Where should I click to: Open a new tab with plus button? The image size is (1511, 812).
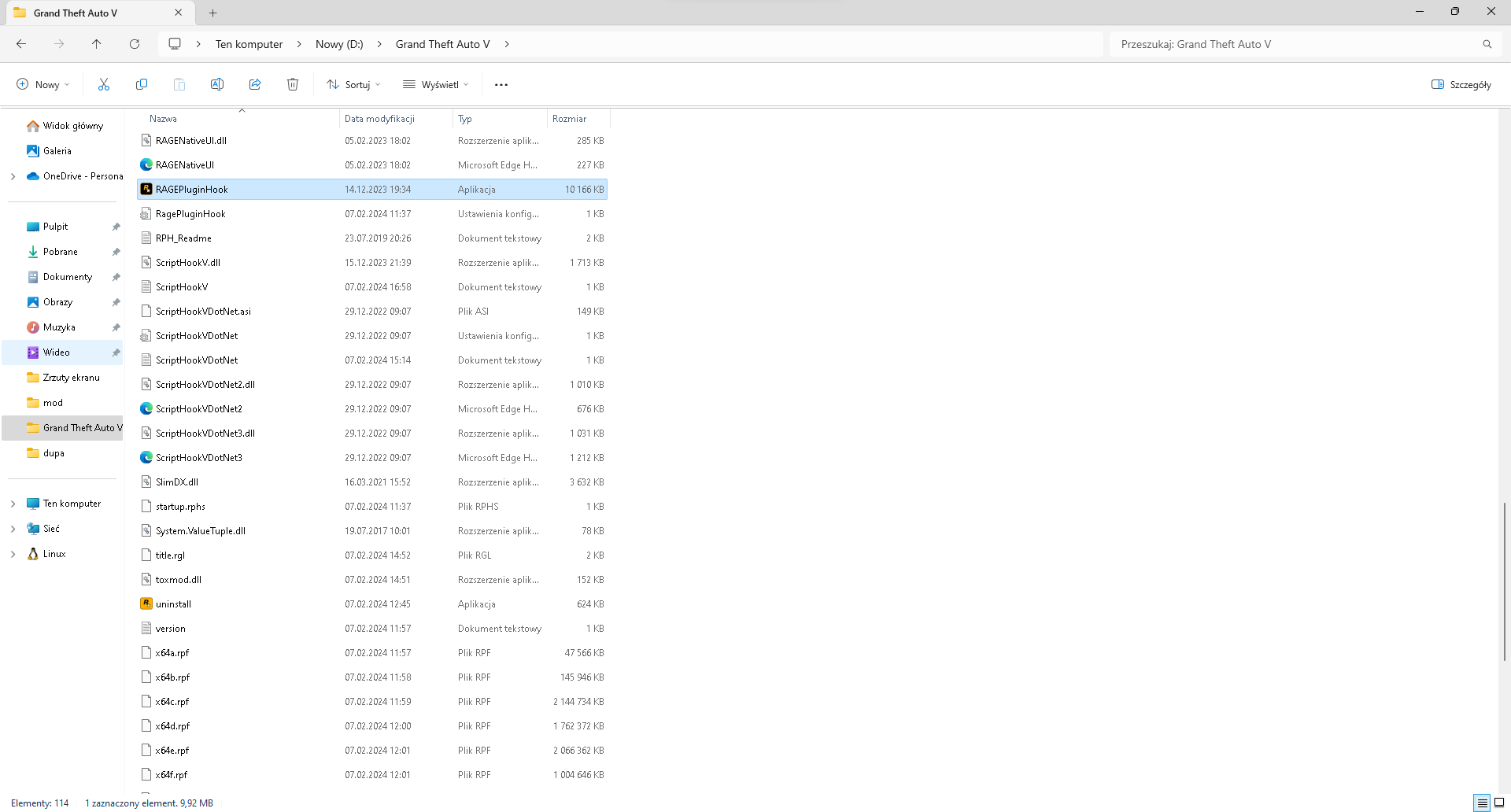click(212, 13)
